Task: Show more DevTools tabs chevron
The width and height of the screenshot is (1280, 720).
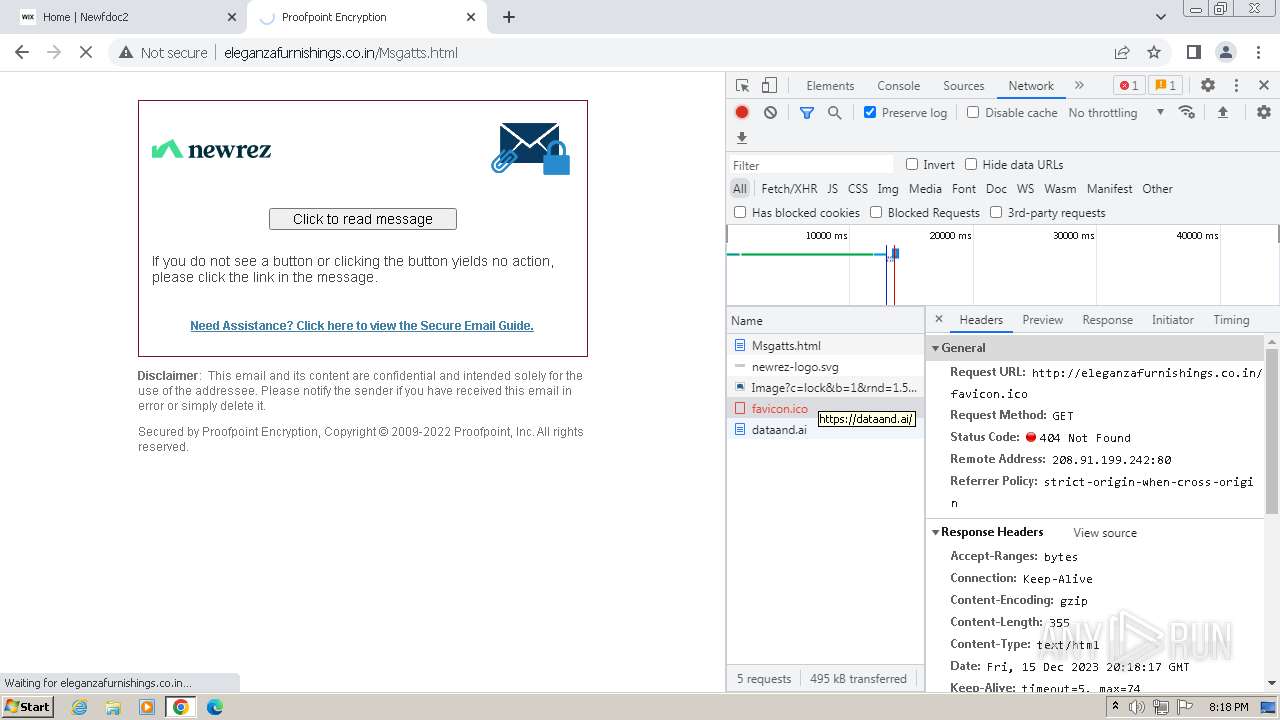Action: click(1079, 86)
